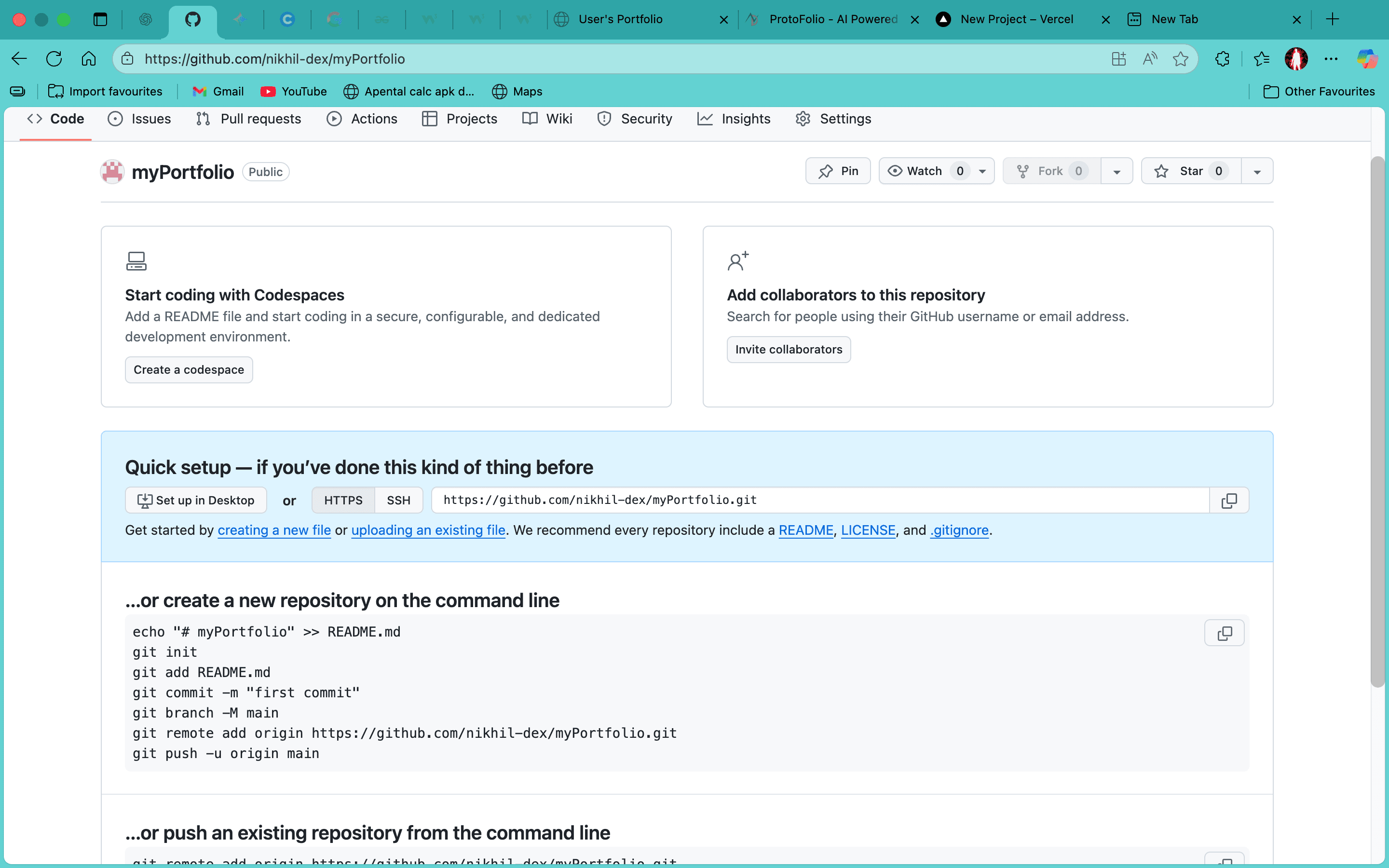
Task: Open the Maps bookmark
Action: click(x=517, y=91)
